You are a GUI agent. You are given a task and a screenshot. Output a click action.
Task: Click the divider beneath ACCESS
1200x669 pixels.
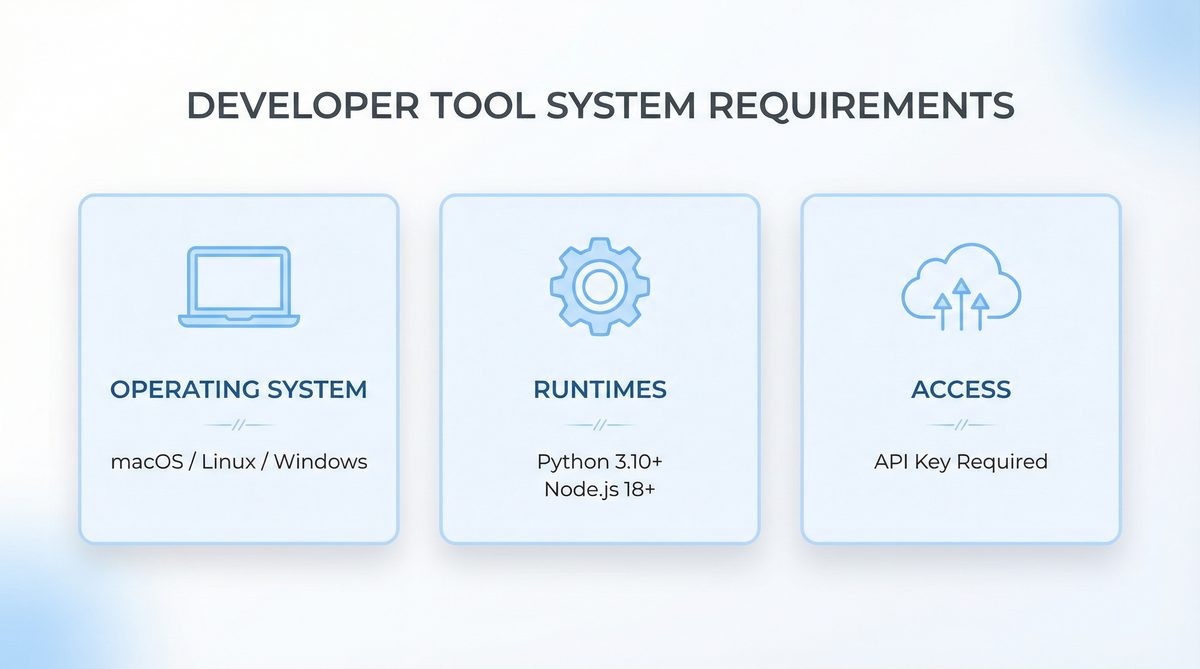[960, 422]
